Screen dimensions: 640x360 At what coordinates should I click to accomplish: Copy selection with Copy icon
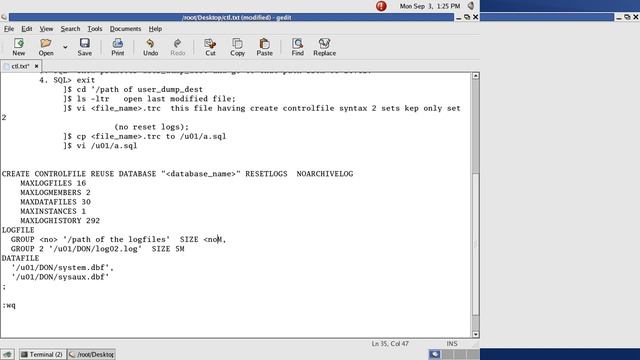coord(237,47)
